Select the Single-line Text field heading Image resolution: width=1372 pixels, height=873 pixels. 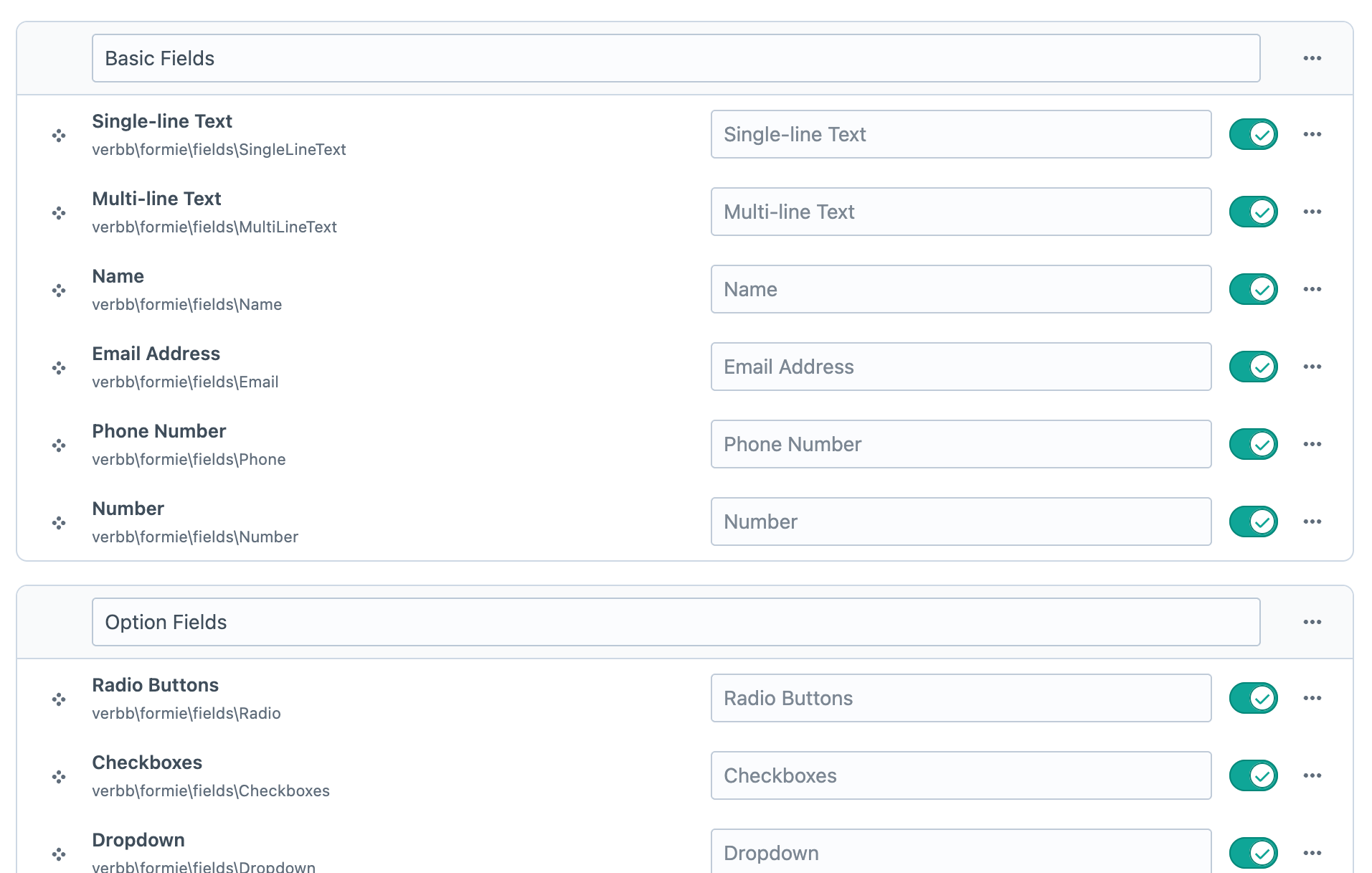tap(162, 121)
